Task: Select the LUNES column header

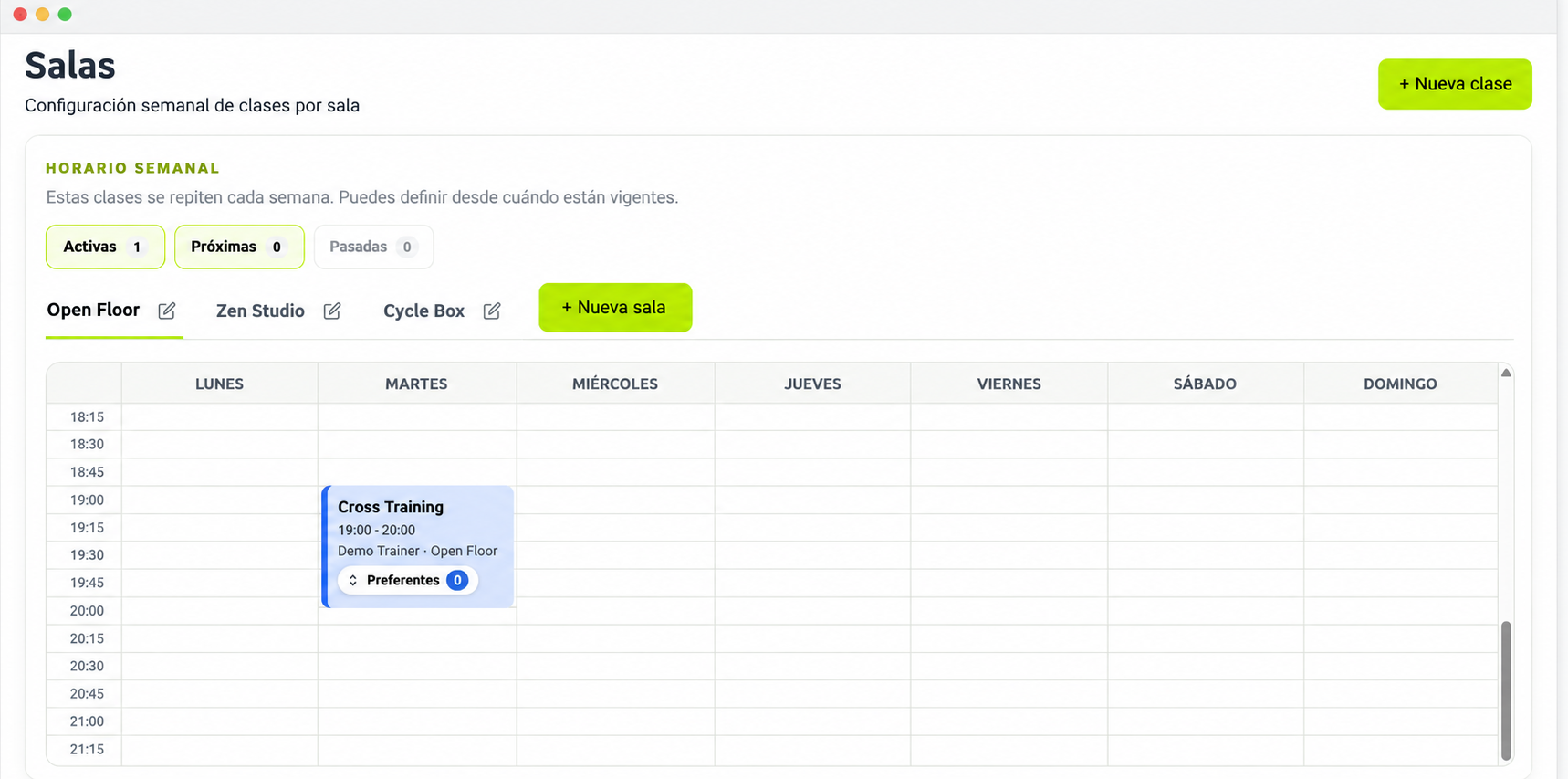Action: [x=219, y=384]
